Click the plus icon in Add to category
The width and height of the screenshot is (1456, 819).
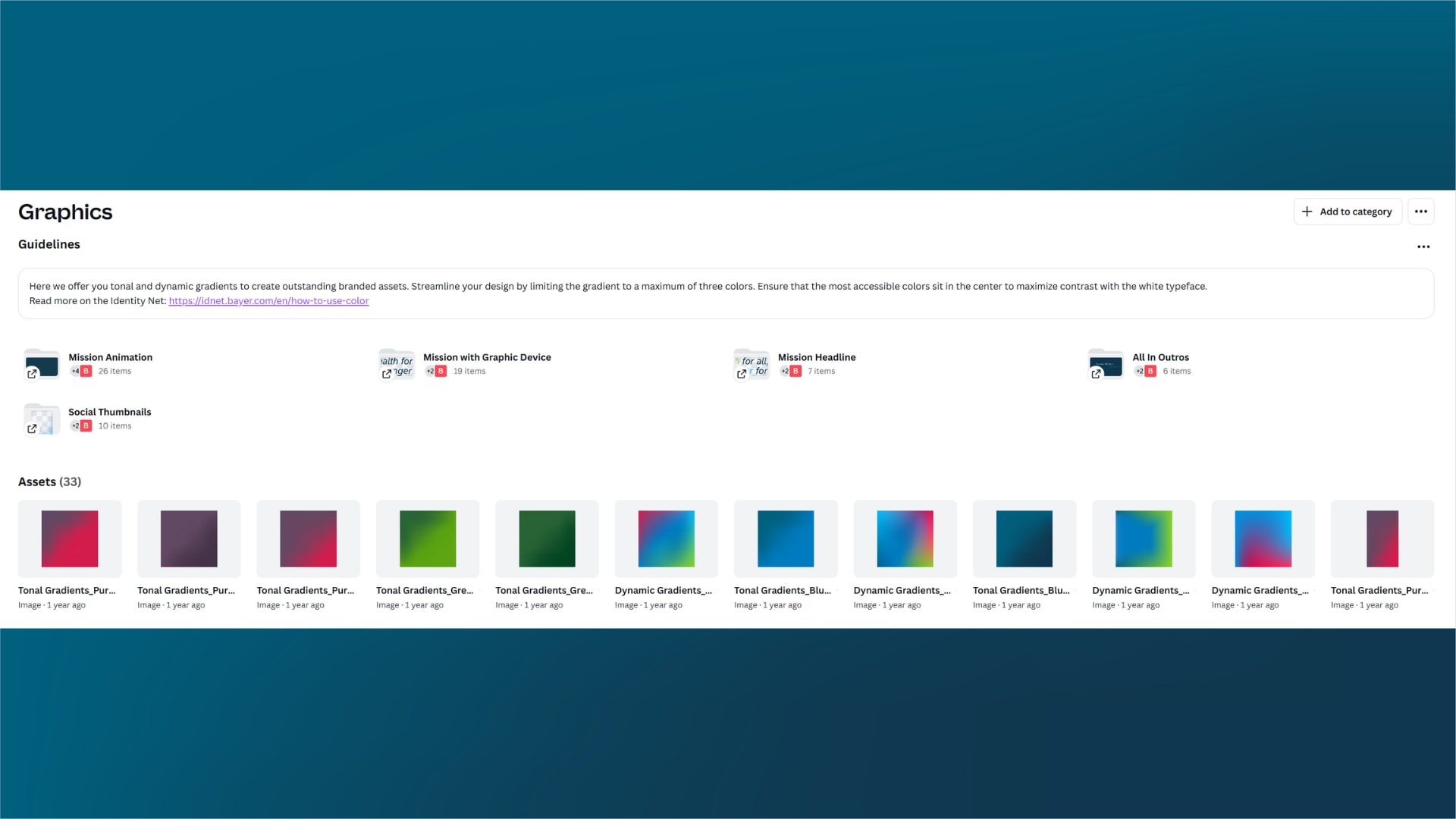pyautogui.click(x=1307, y=212)
